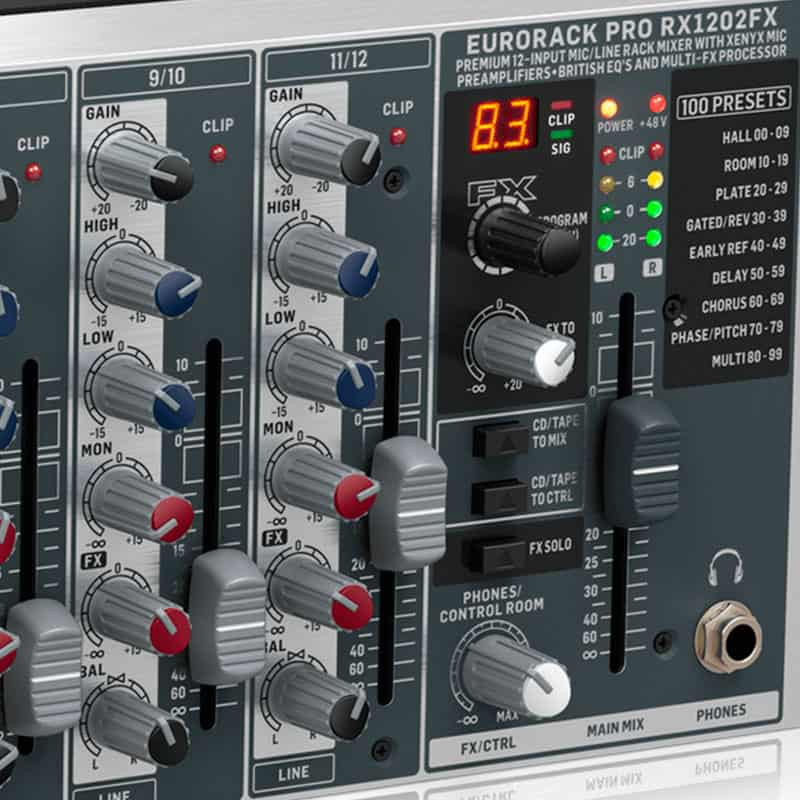
Task: Click the channel 11/12 FX send knob
Action: pos(320,595)
